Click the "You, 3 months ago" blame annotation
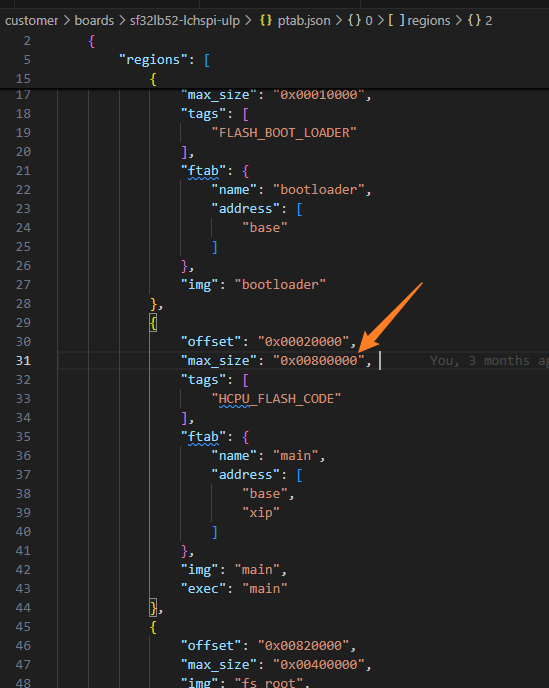The image size is (549, 688). point(489,361)
